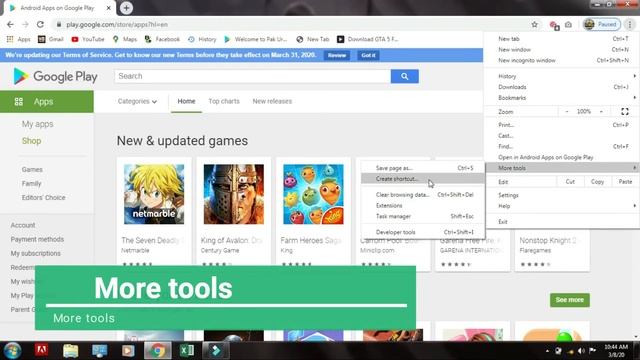Choose Downloads in Chrome menu

562,87
